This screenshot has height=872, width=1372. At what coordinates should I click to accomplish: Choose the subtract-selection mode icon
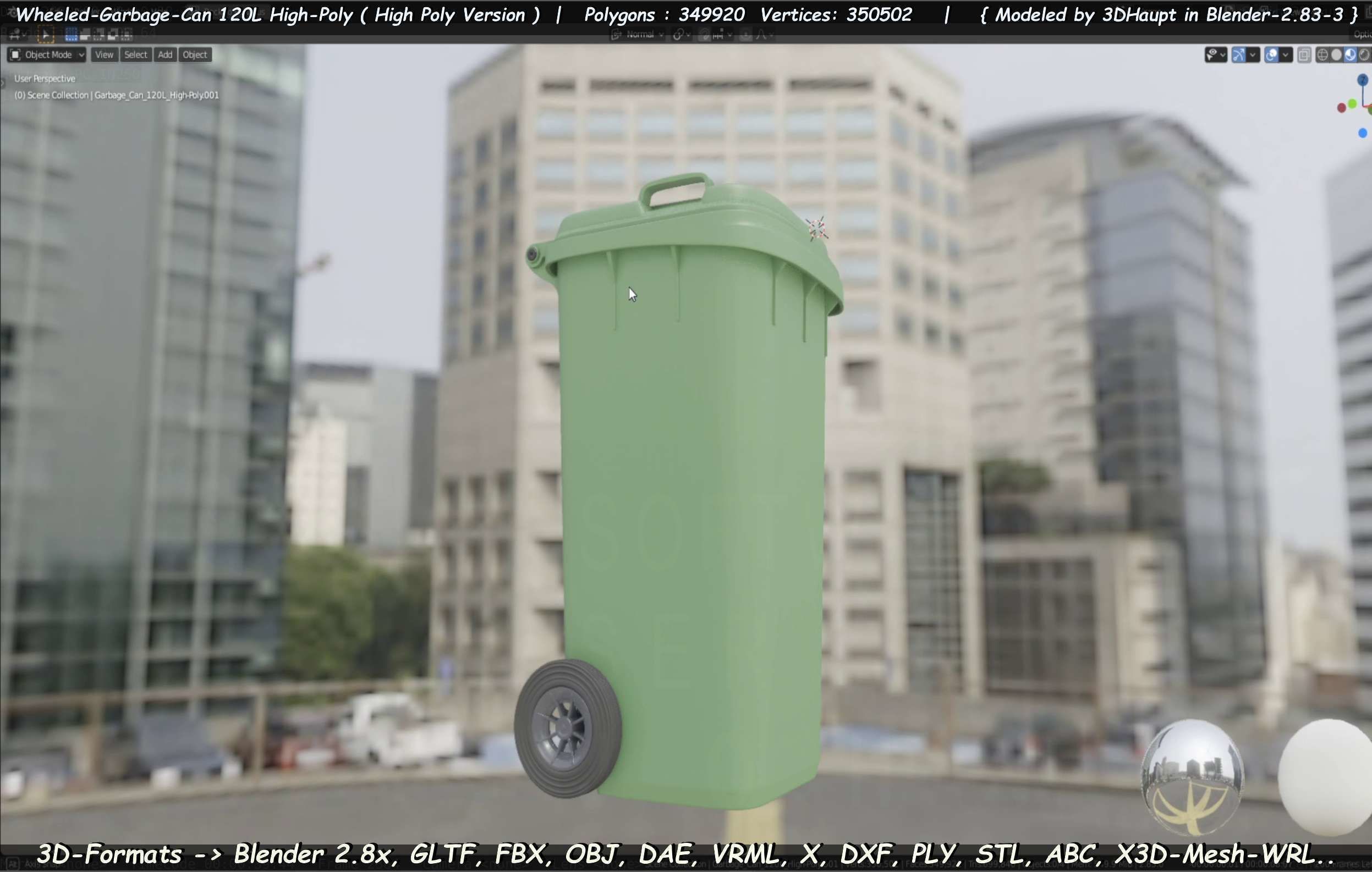[98, 35]
